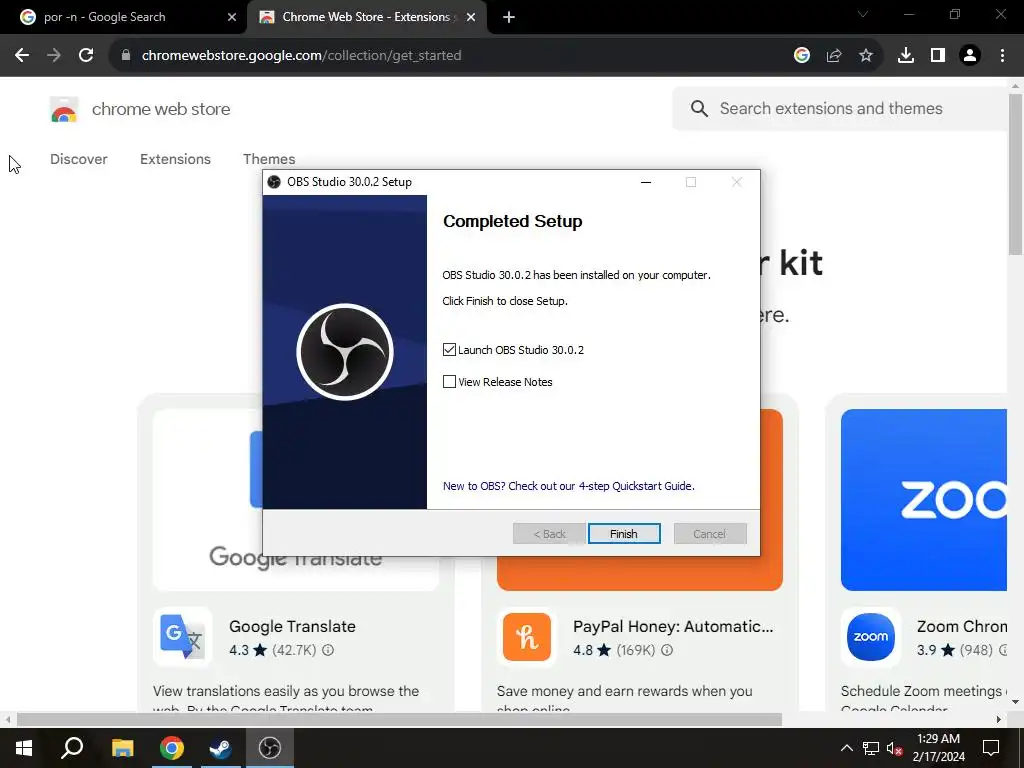
Task: Click the Google icon in the address bar
Action: pyautogui.click(x=802, y=56)
